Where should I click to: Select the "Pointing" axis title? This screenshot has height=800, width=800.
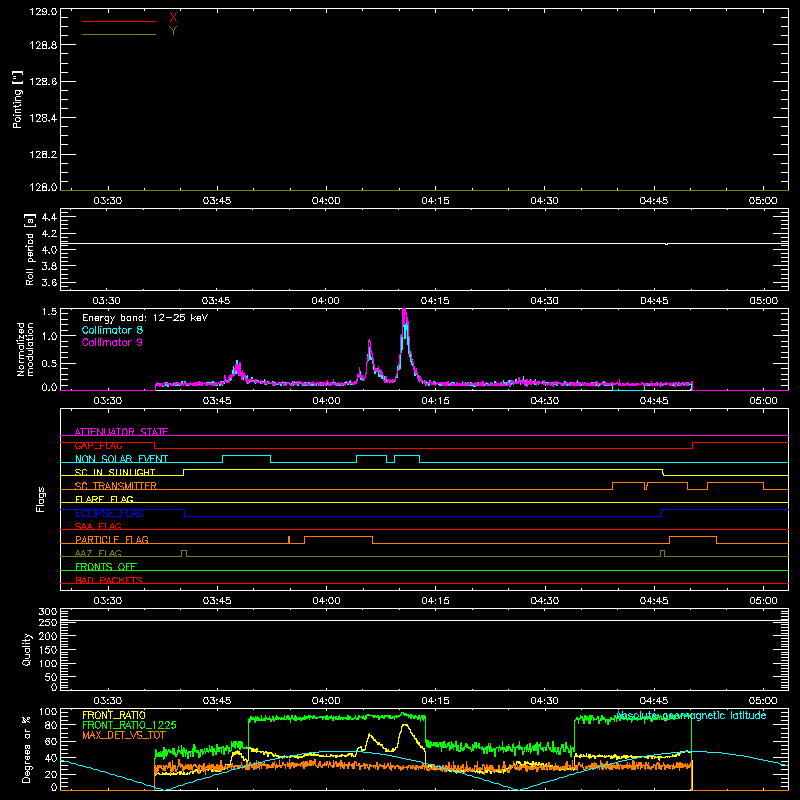[18, 100]
